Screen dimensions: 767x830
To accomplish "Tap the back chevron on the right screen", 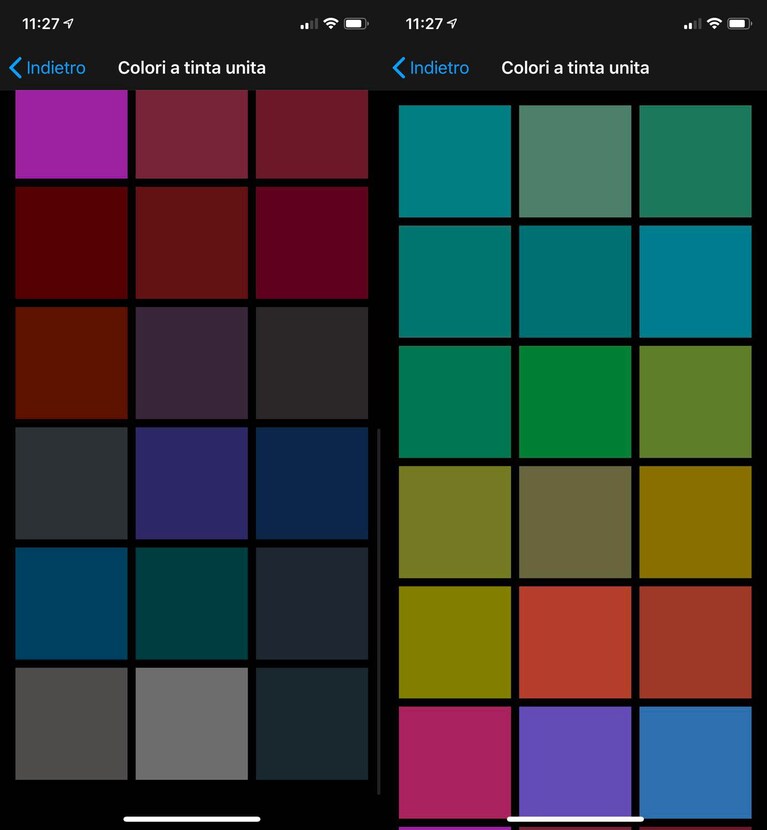I will [399, 68].
